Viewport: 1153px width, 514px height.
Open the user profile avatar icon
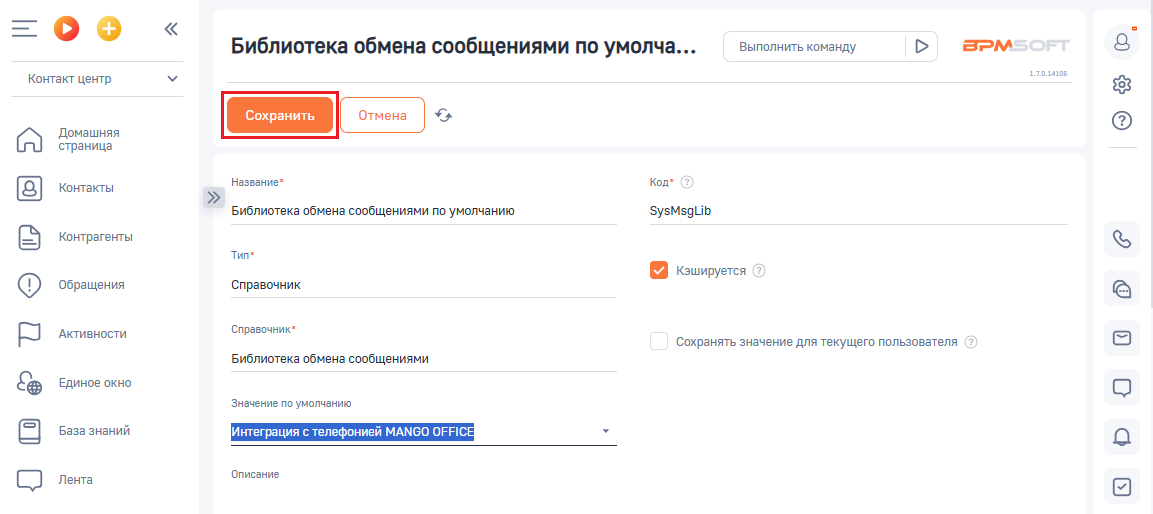pos(1121,42)
